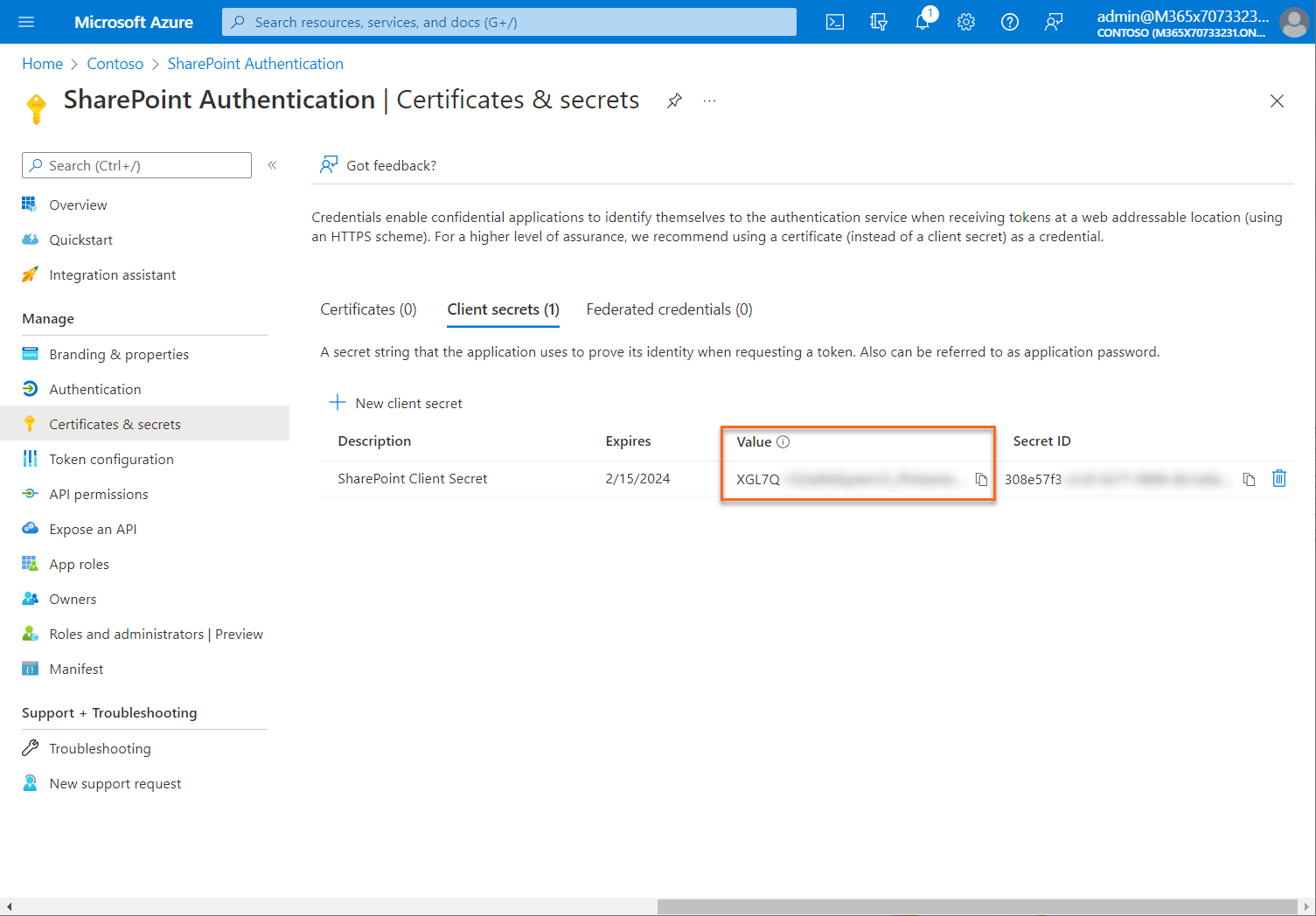Viewport: 1316px width, 916px height.
Task: Switch to the Certificates tab
Action: [368, 309]
